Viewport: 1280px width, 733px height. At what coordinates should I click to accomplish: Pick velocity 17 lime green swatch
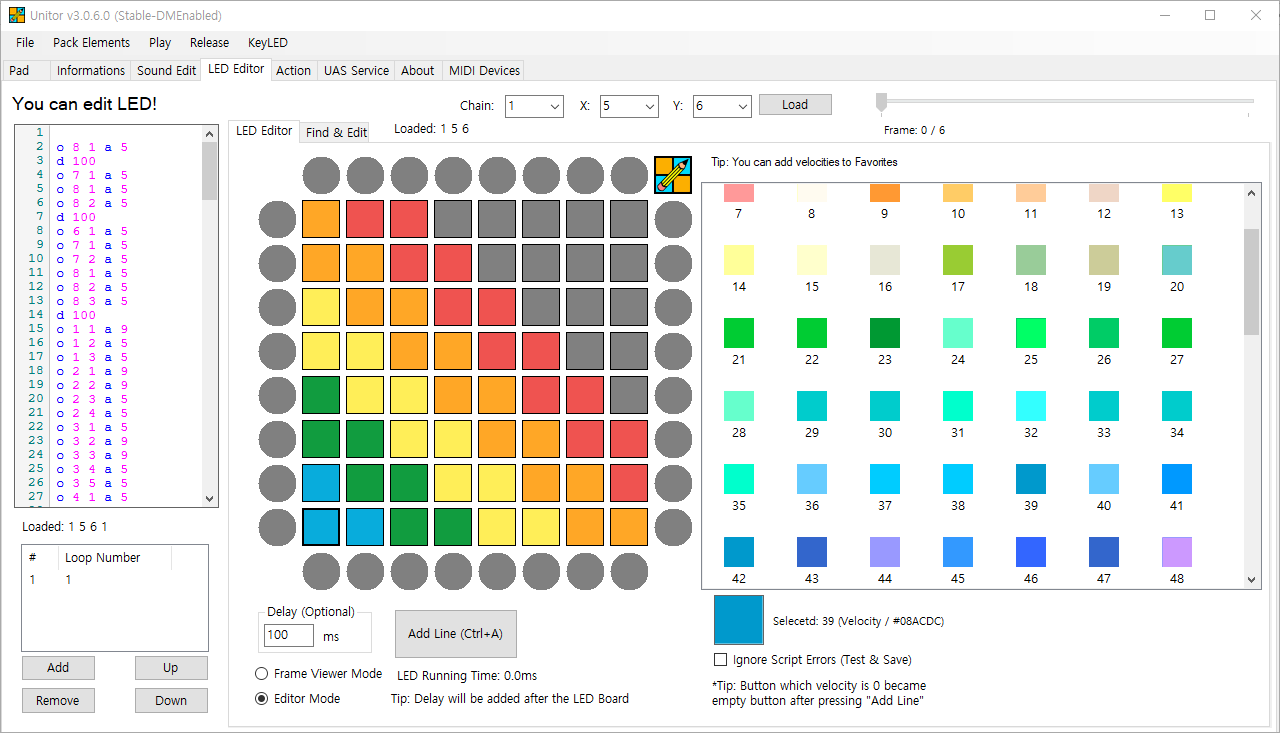coord(958,260)
